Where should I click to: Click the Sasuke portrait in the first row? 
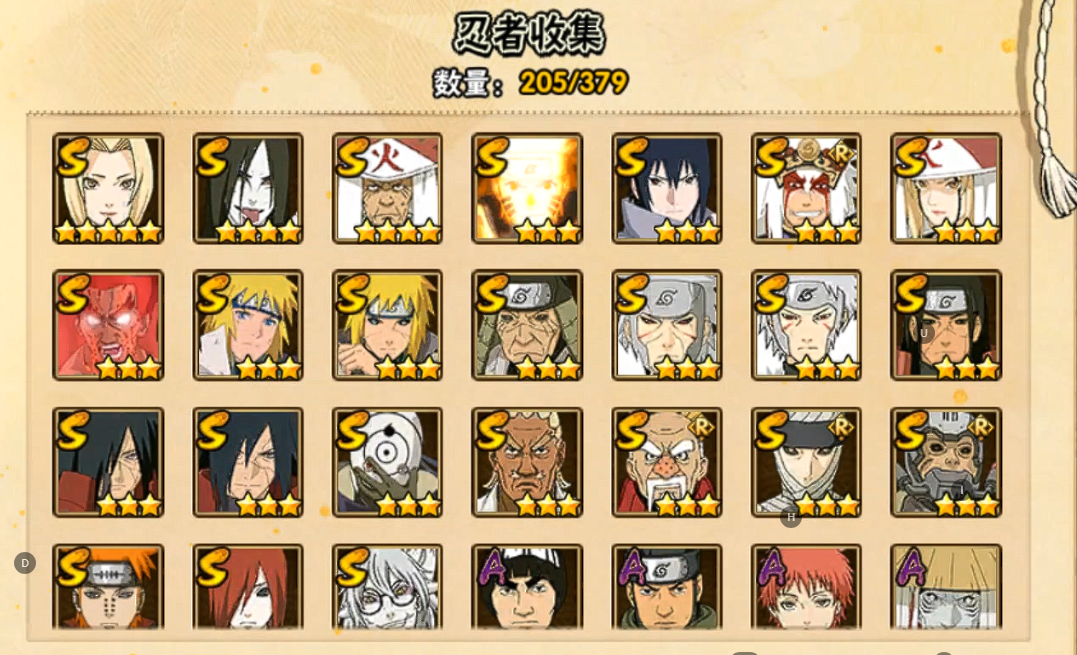[x=667, y=188]
